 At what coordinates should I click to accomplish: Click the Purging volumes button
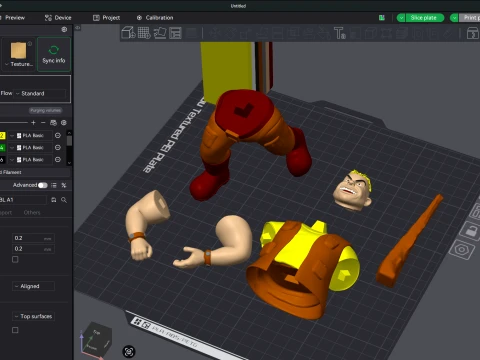(46, 110)
